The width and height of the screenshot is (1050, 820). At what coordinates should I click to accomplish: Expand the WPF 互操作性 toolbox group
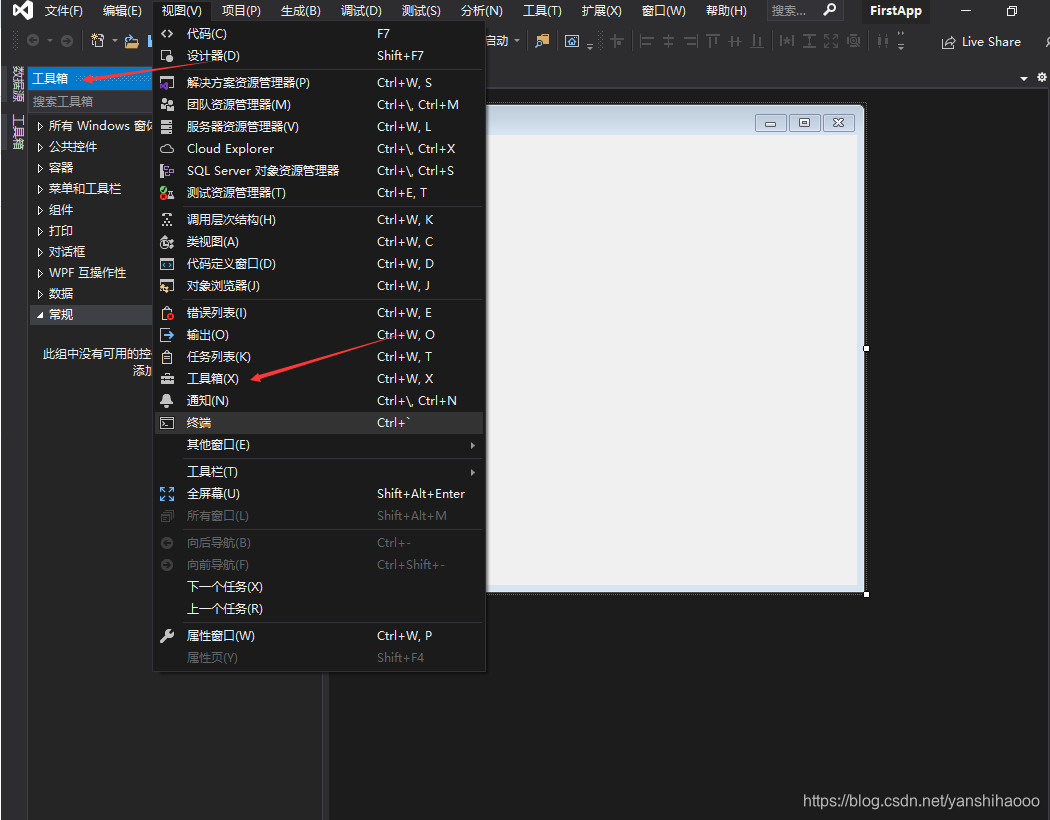(x=40, y=273)
